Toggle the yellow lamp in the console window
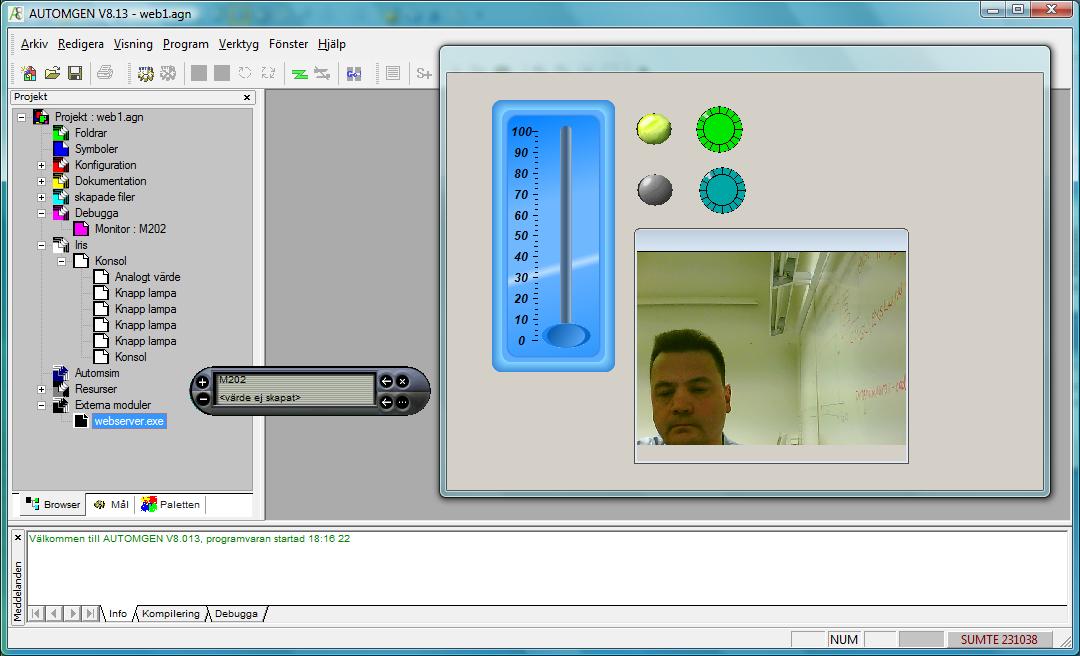Viewport: 1080px width, 656px height. [654, 128]
